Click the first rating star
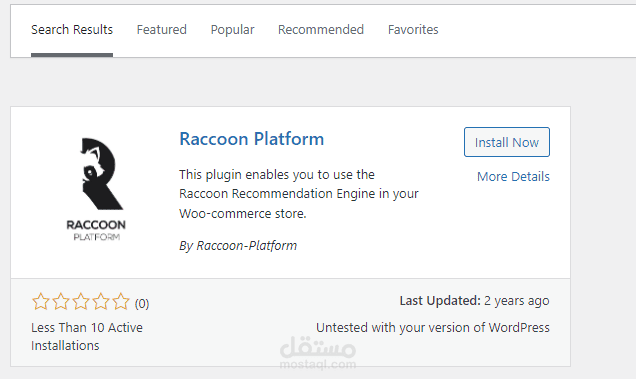 coord(41,301)
